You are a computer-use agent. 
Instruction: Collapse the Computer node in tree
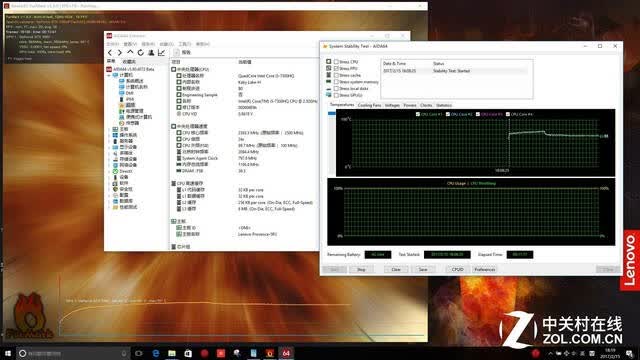coord(109,75)
